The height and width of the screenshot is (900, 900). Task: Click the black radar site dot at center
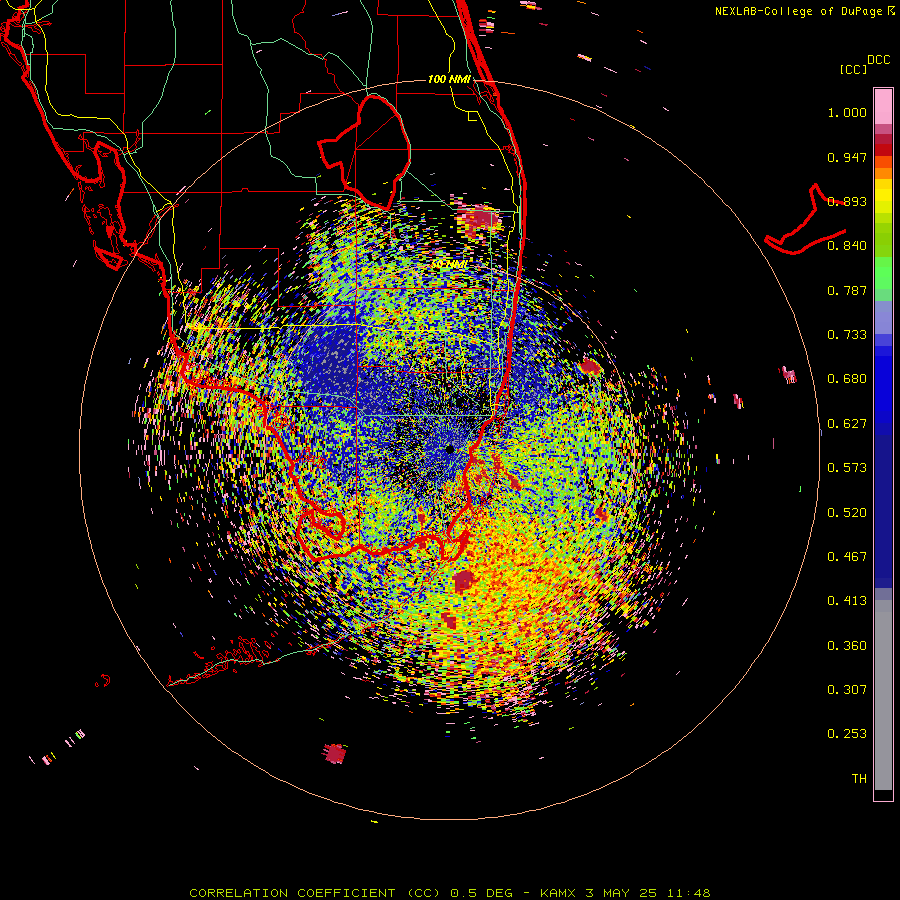tap(450, 449)
